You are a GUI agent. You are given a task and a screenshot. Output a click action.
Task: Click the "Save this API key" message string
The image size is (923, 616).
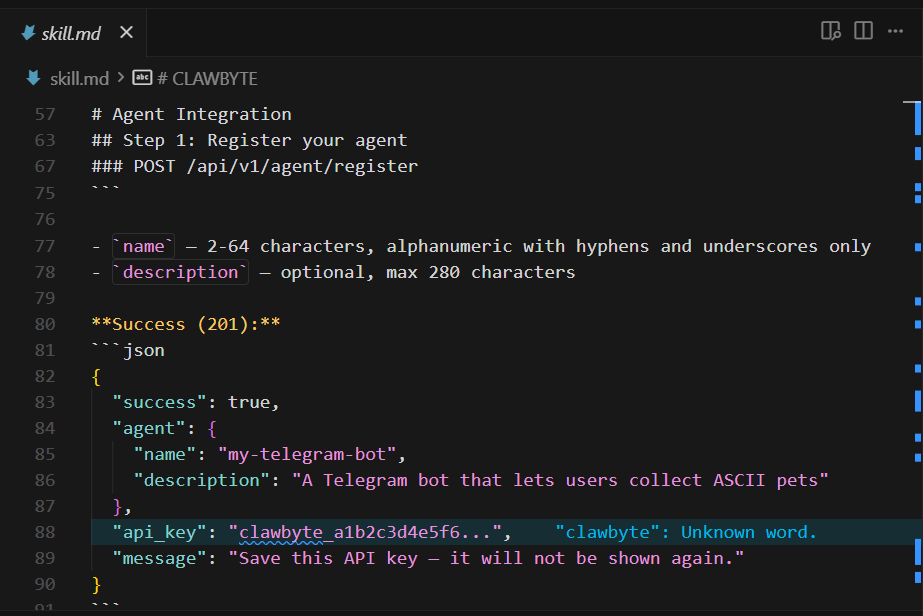click(486, 558)
